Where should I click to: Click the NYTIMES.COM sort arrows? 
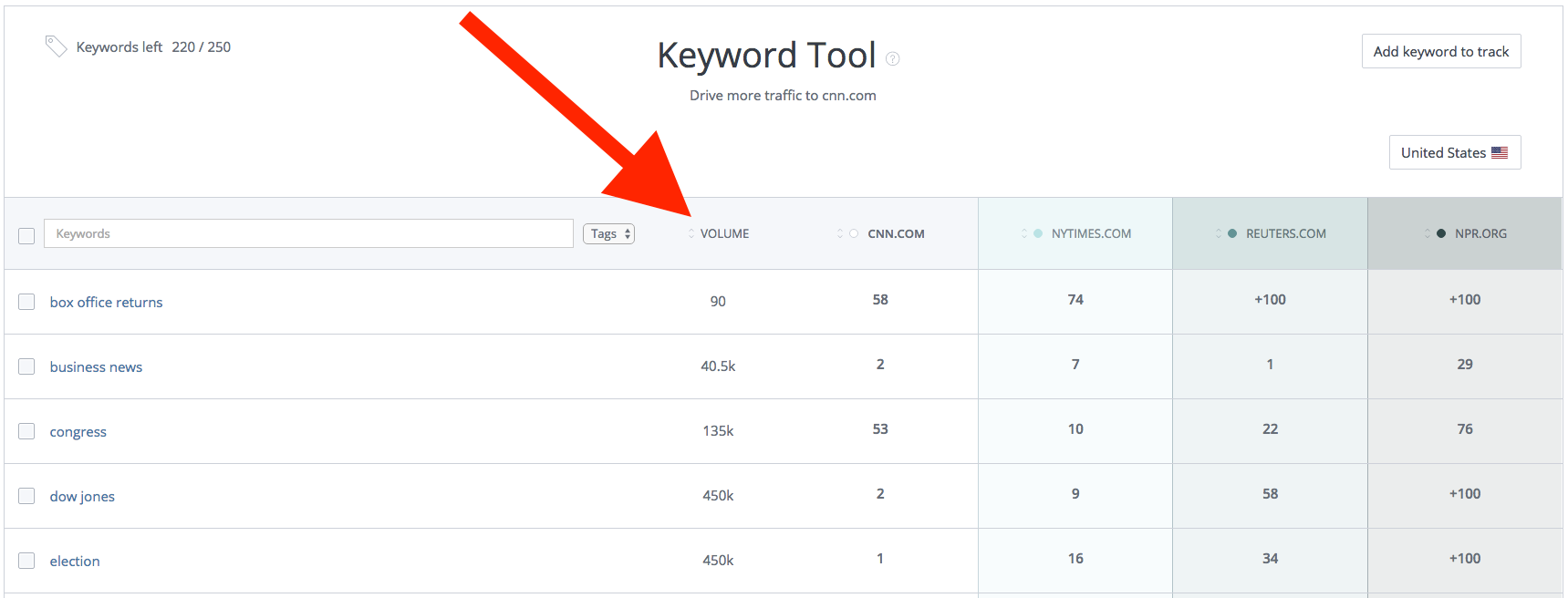point(1024,233)
